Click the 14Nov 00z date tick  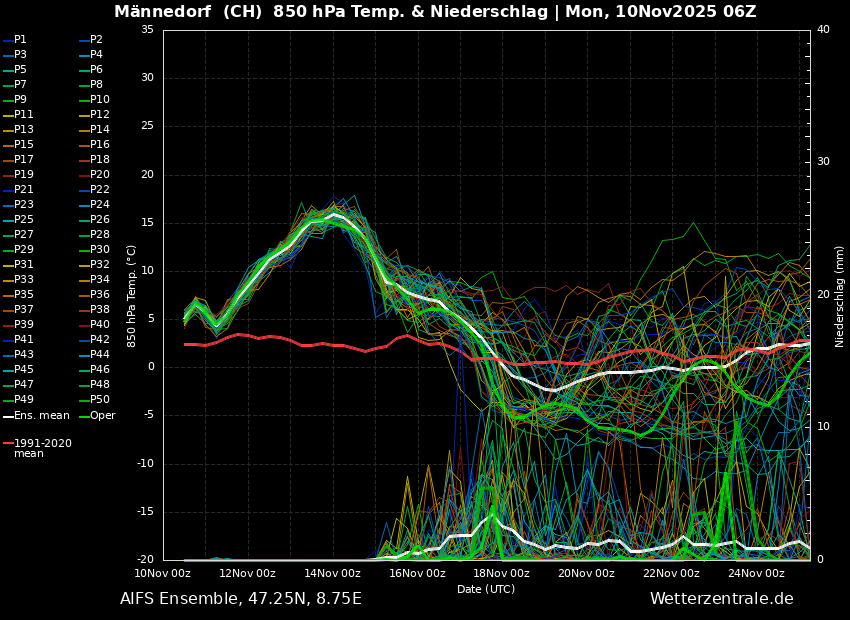point(332,573)
